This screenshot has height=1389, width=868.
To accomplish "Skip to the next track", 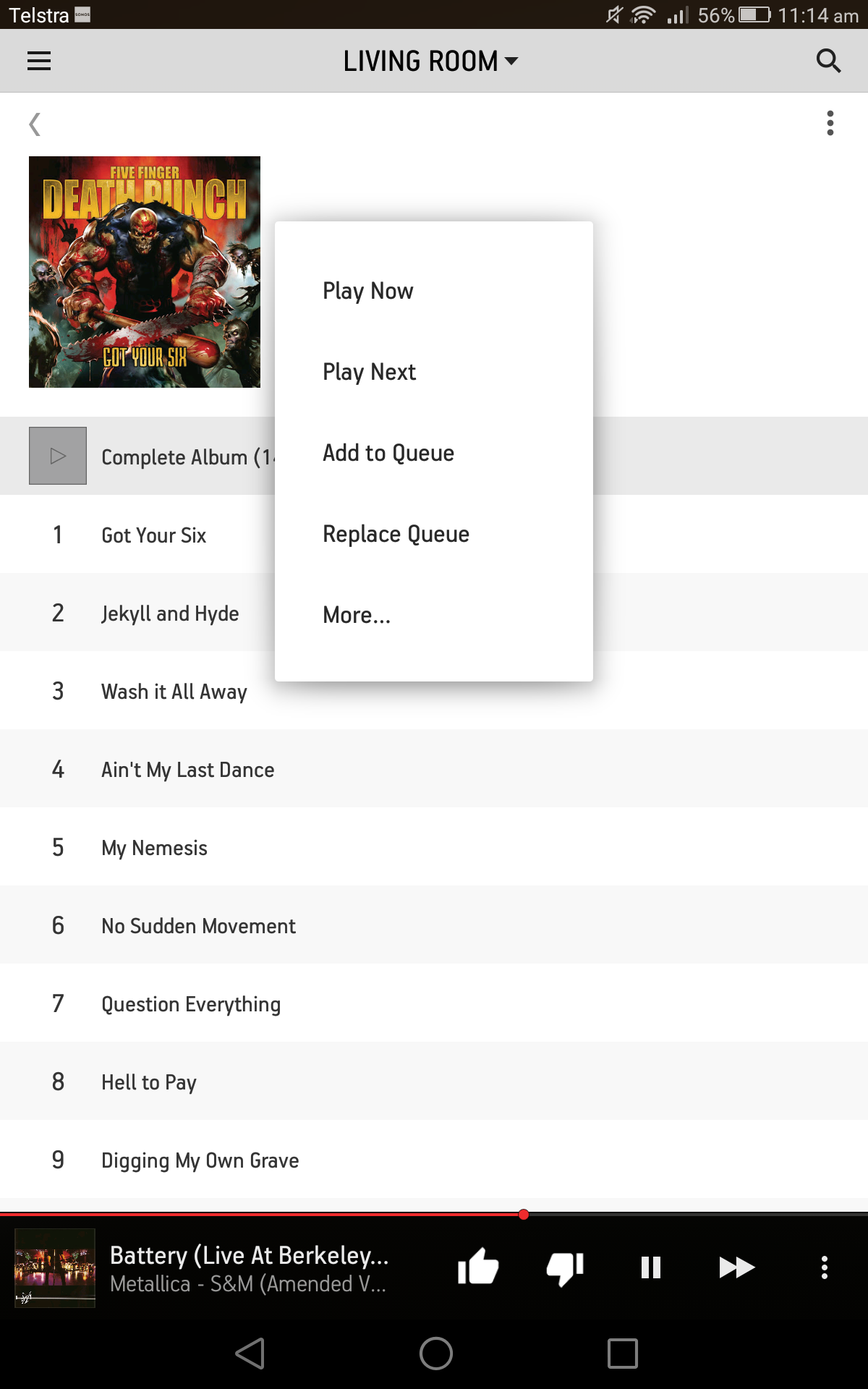I will (x=737, y=1267).
